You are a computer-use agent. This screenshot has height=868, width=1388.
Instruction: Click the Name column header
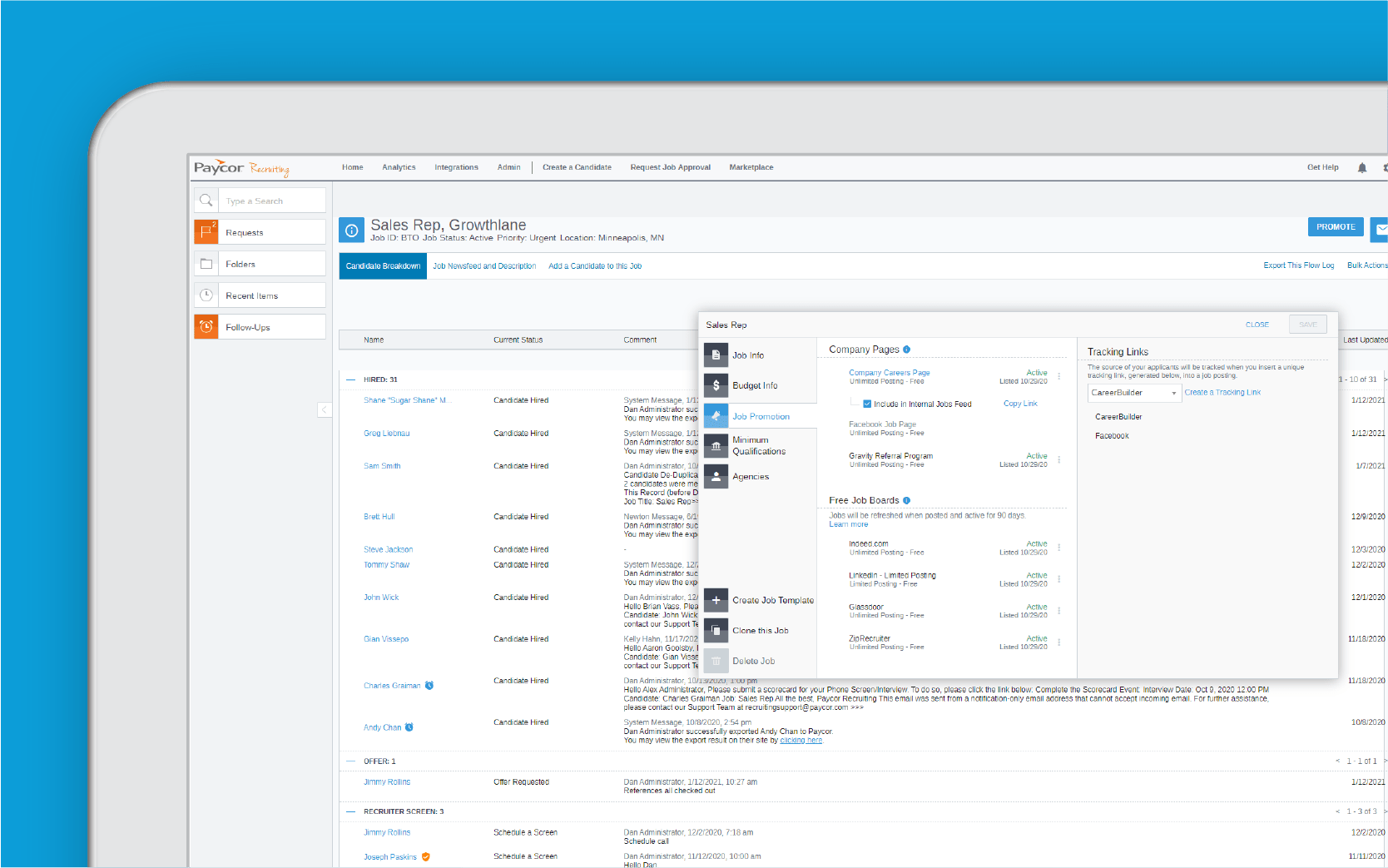pyautogui.click(x=374, y=340)
